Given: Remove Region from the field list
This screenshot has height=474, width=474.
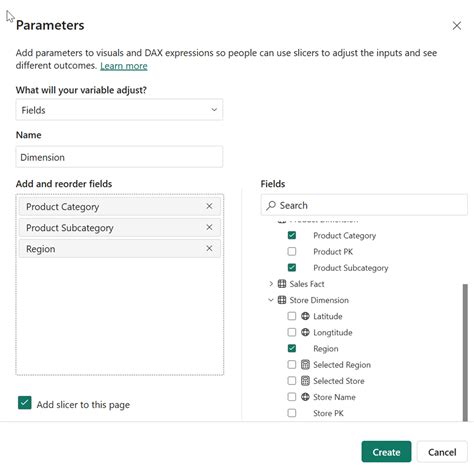Looking at the screenshot, I should (x=209, y=248).
